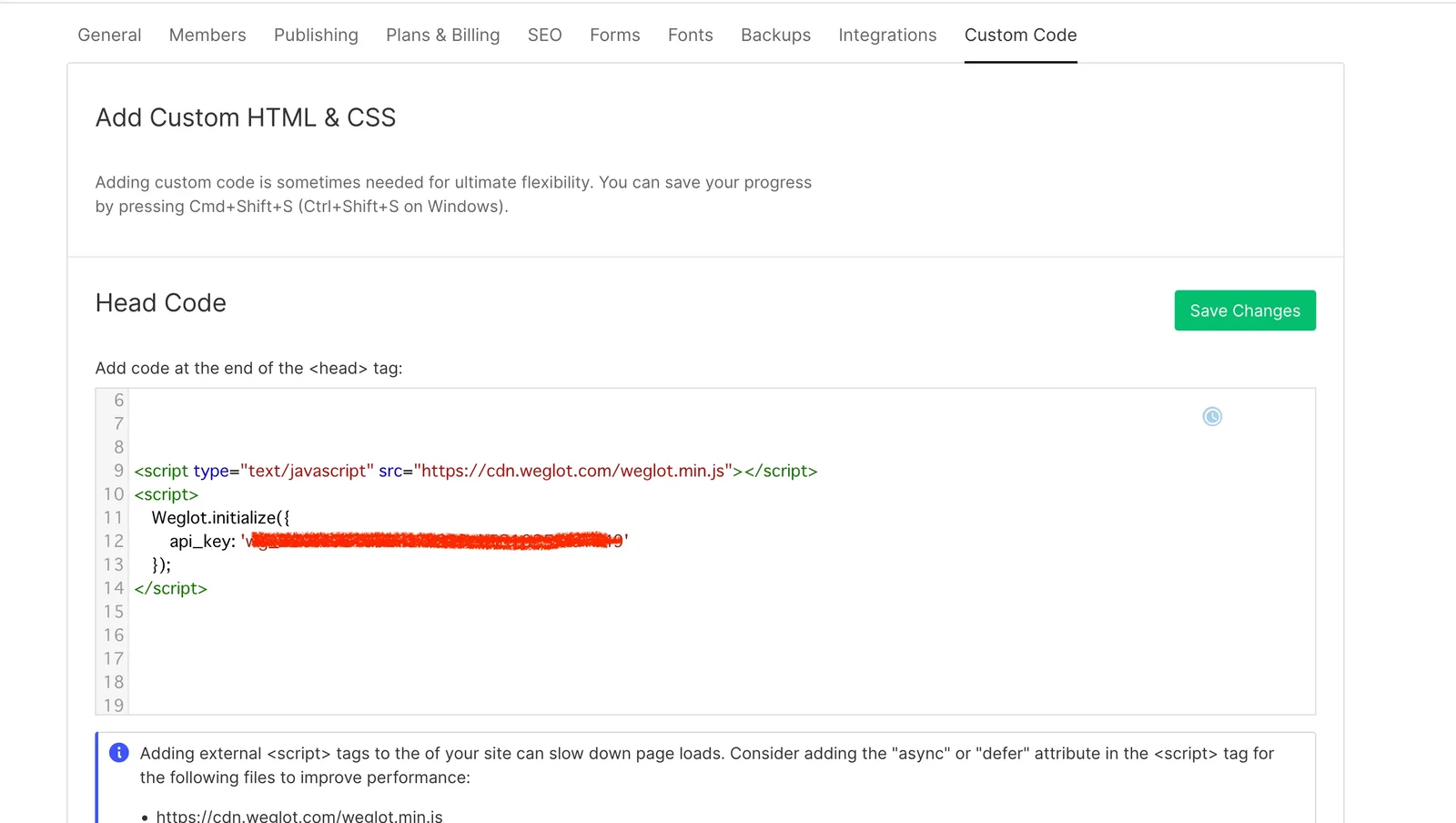This screenshot has height=823, width=1456.
Task: Switch to the Fonts tab
Action: click(x=691, y=35)
